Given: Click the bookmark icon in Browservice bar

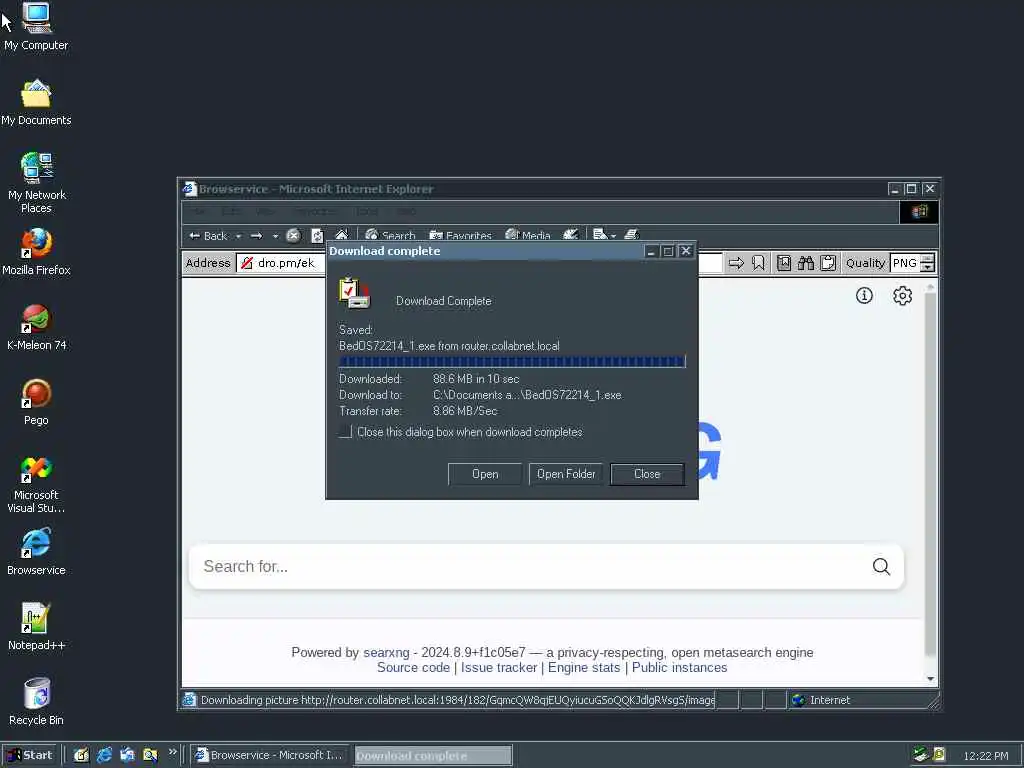Looking at the screenshot, I should [758, 263].
